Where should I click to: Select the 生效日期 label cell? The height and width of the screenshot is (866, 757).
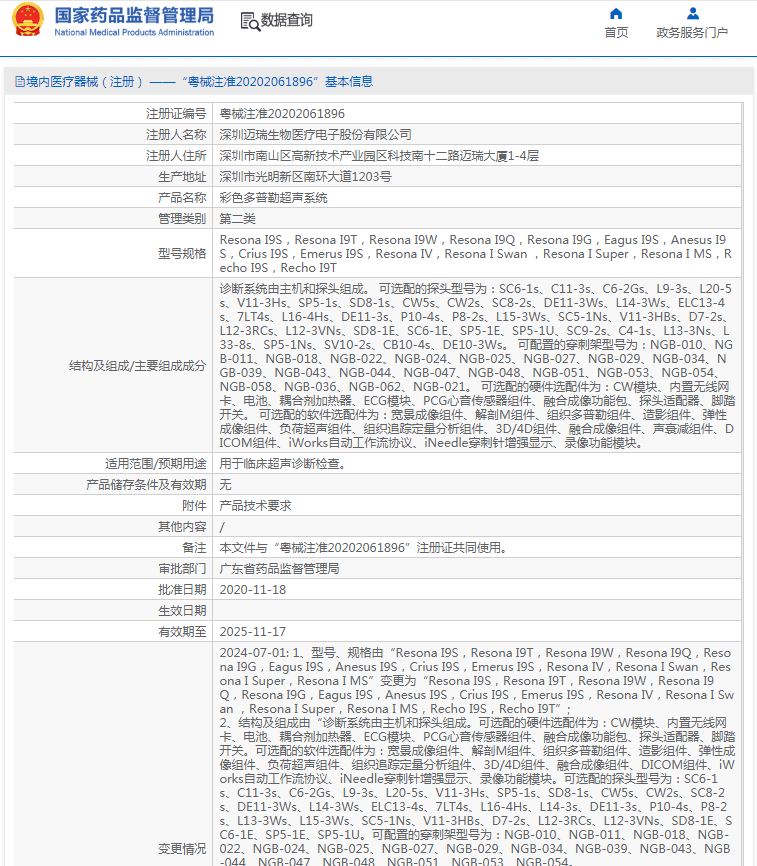(x=113, y=611)
